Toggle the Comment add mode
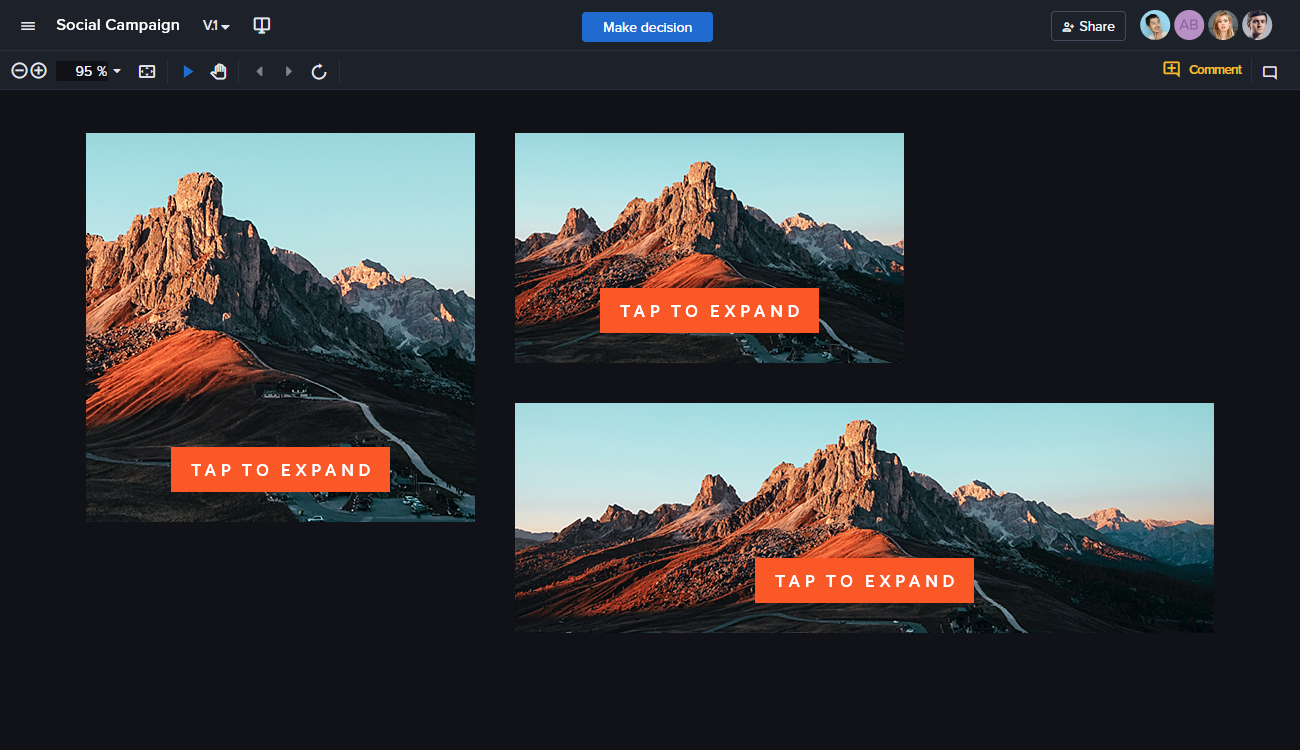 tap(1202, 70)
